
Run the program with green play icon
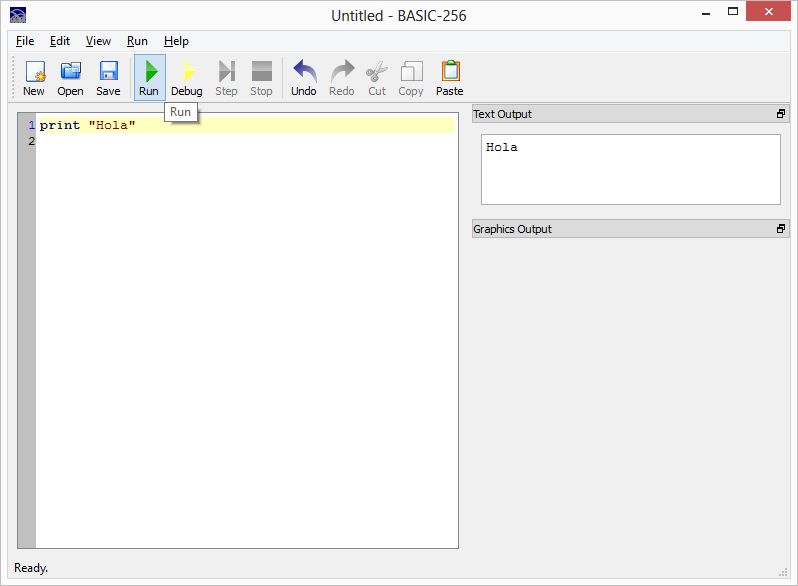click(150, 77)
